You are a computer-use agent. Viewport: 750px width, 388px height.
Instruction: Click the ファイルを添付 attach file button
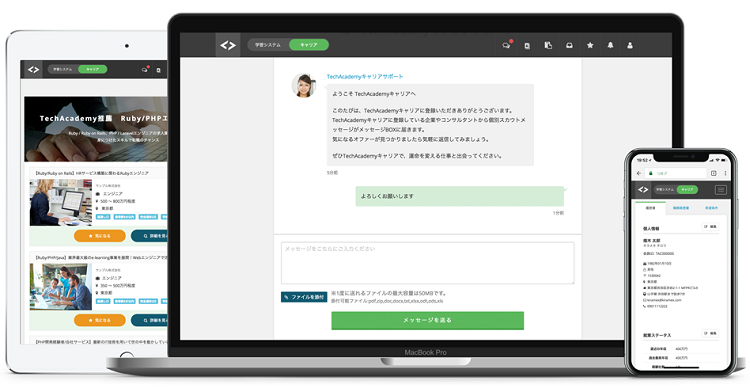[x=304, y=297]
